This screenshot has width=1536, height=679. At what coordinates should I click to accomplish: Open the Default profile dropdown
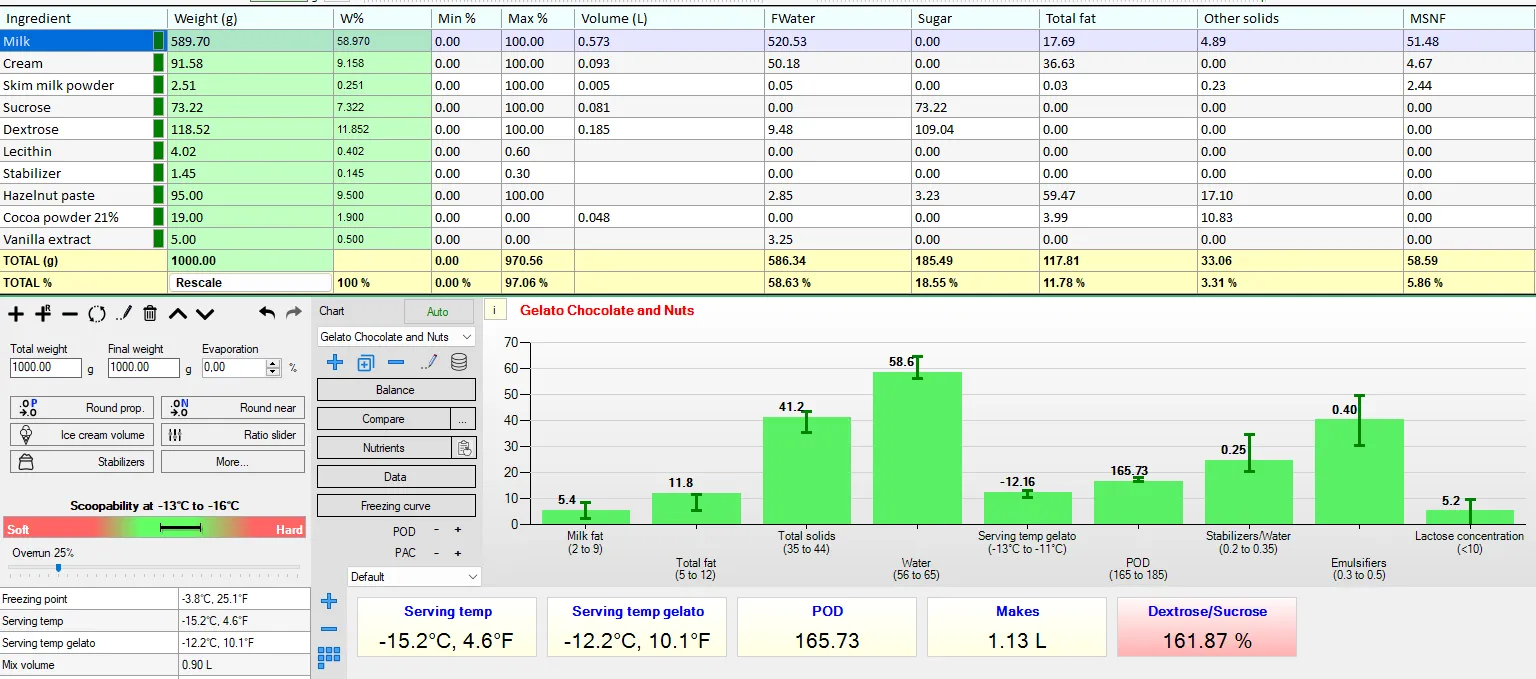click(x=414, y=576)
